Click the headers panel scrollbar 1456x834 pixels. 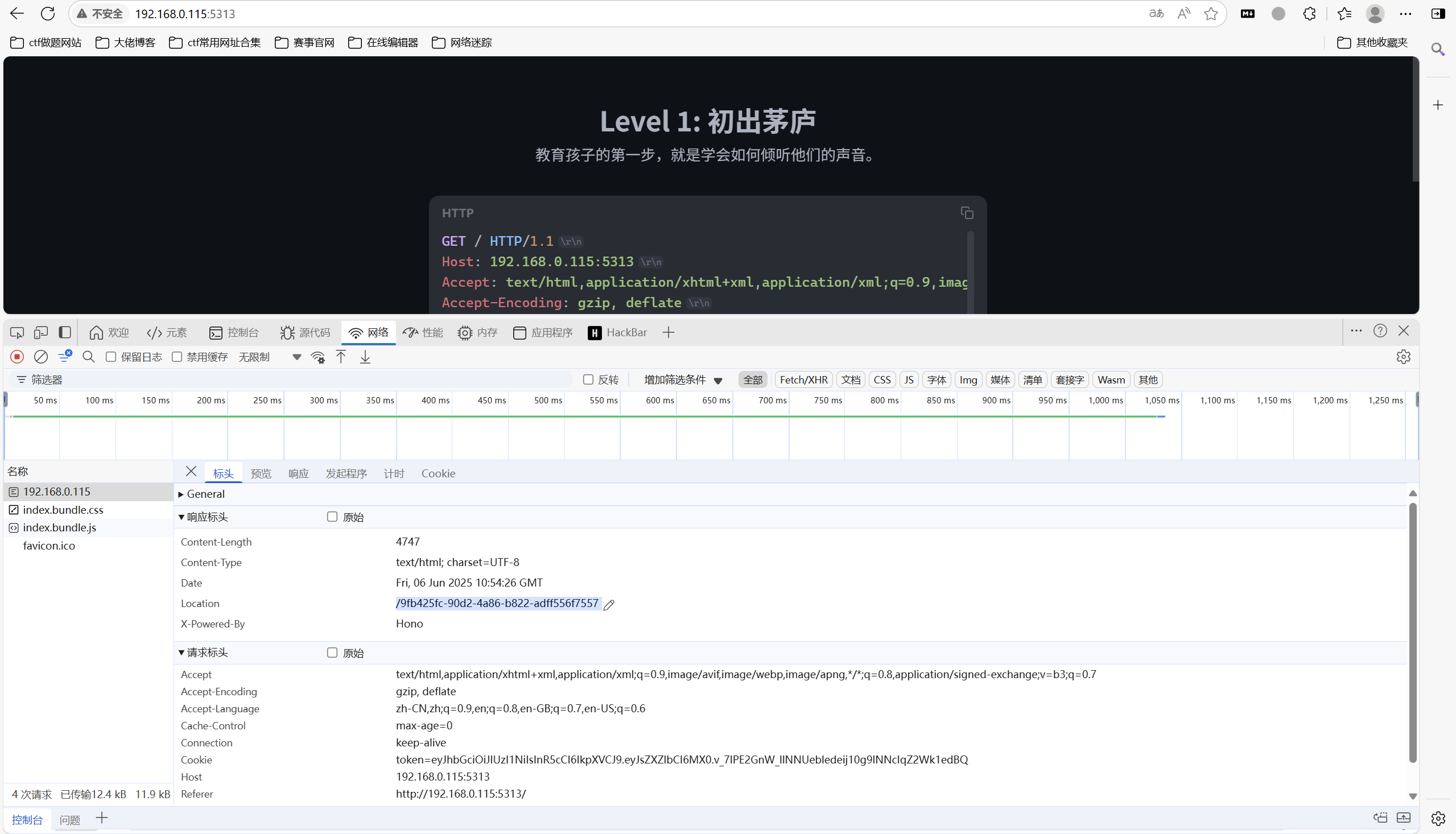(1412, 633)
